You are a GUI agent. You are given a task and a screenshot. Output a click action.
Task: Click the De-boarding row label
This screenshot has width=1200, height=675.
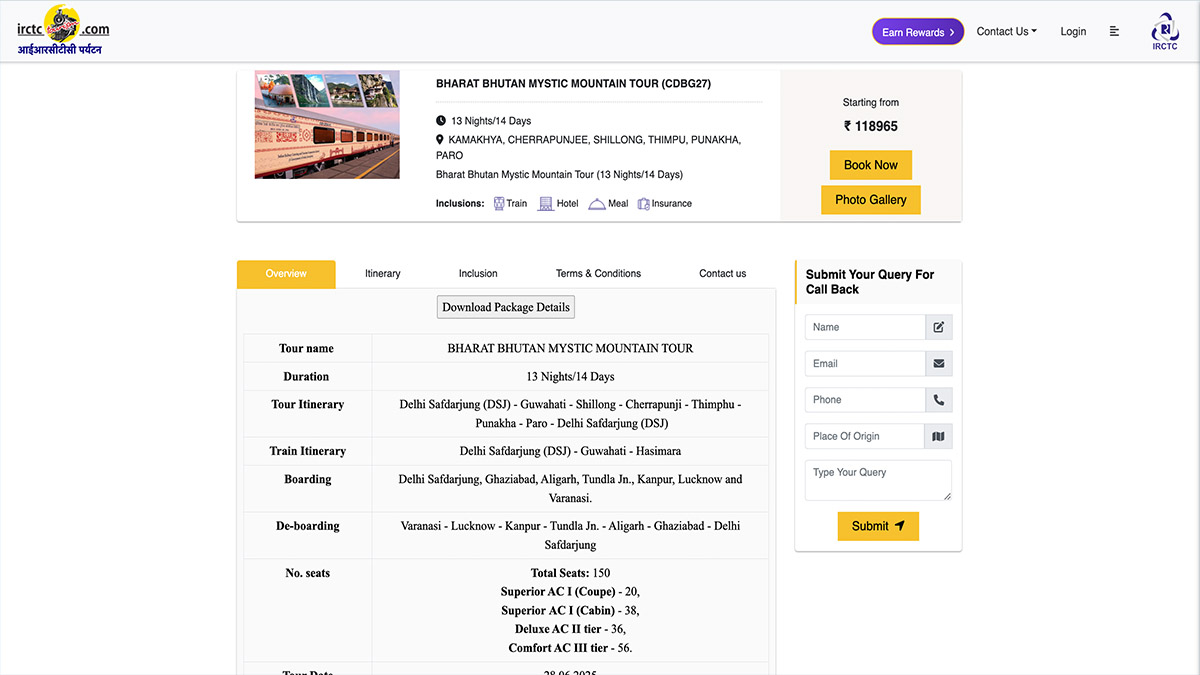pyautogui.click(x=308, y=526)
